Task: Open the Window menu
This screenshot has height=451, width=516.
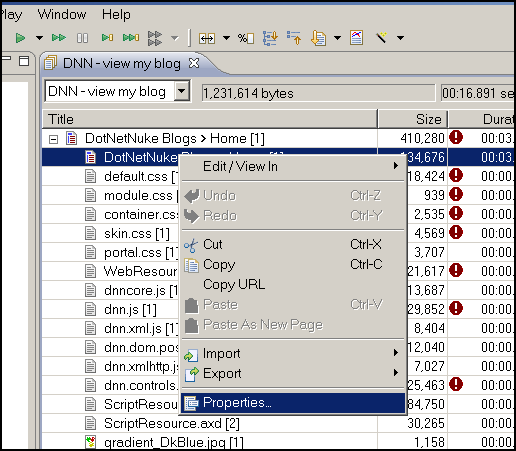Action: [x=62, y=15]
